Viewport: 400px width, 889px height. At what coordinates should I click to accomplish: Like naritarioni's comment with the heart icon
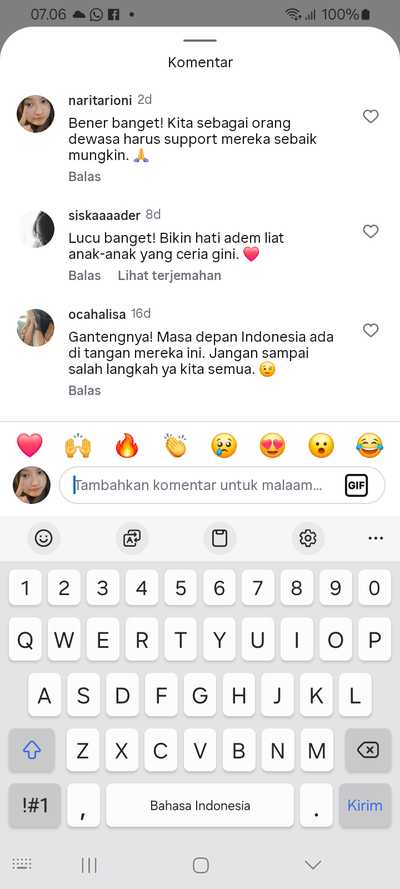pos(370,116)
